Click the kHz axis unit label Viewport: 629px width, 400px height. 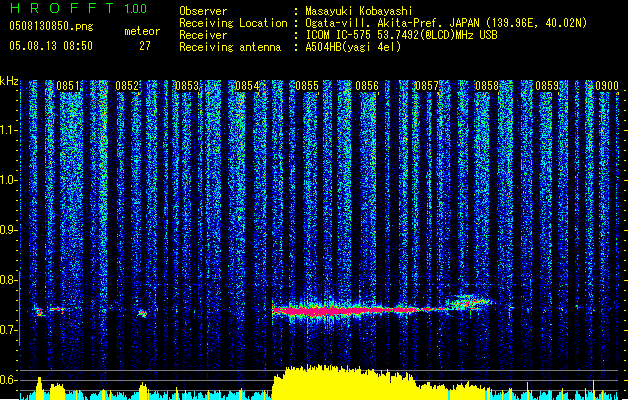pos(9,81)
